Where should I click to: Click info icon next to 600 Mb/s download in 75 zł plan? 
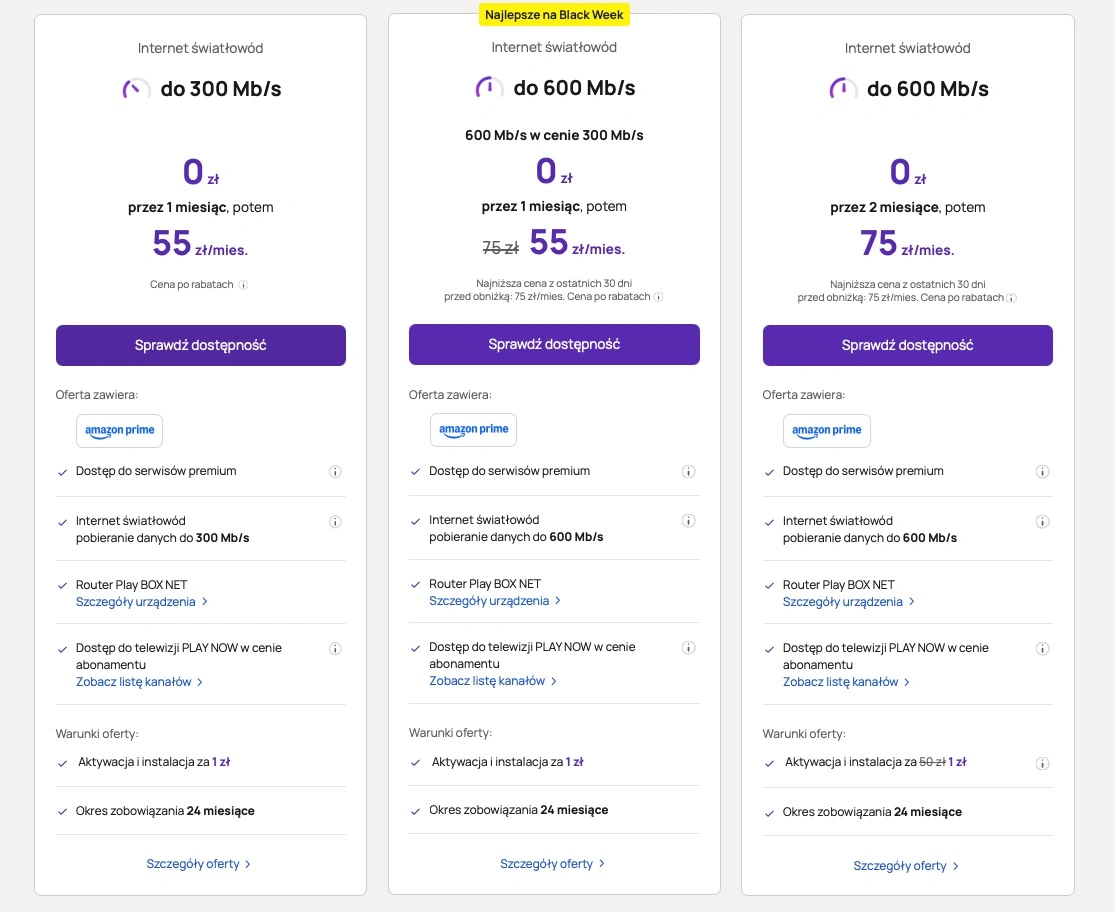click(1042, 522)
